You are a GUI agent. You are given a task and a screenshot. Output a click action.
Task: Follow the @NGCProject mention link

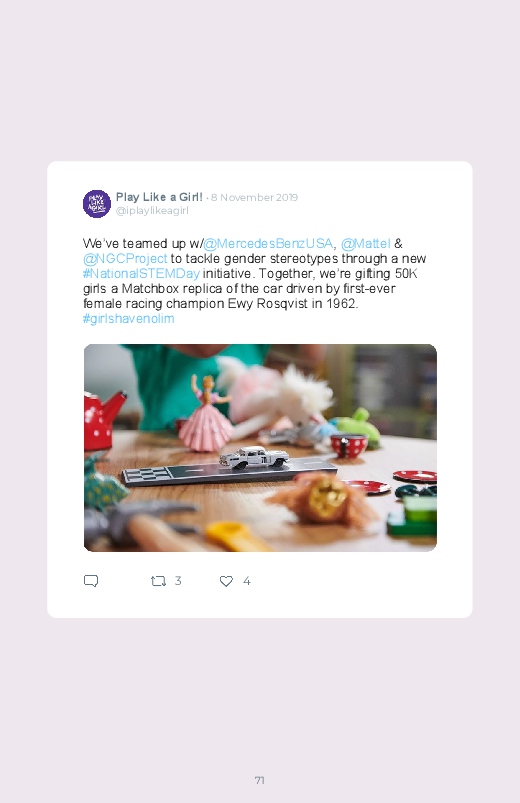coord(125,259)
